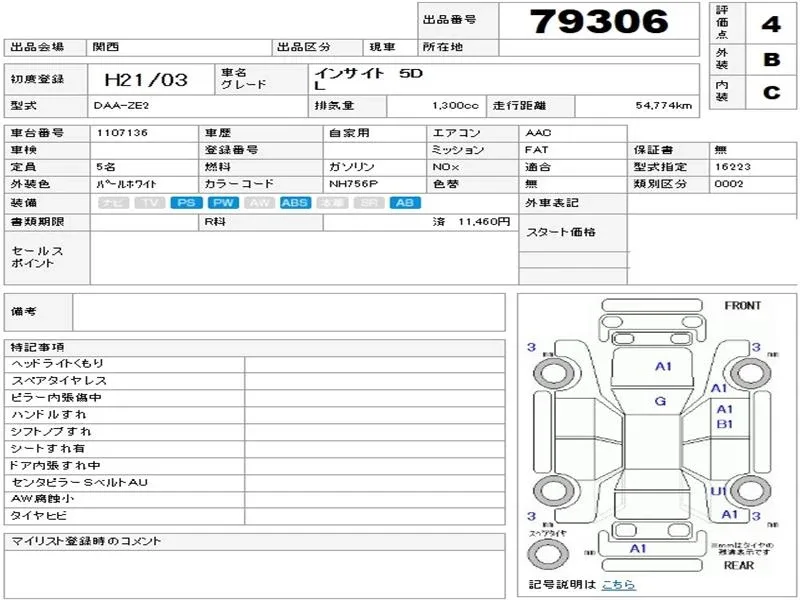Click the B1 damage mark on diagram
Screen dimensions: 800x600
click(725, 424)
